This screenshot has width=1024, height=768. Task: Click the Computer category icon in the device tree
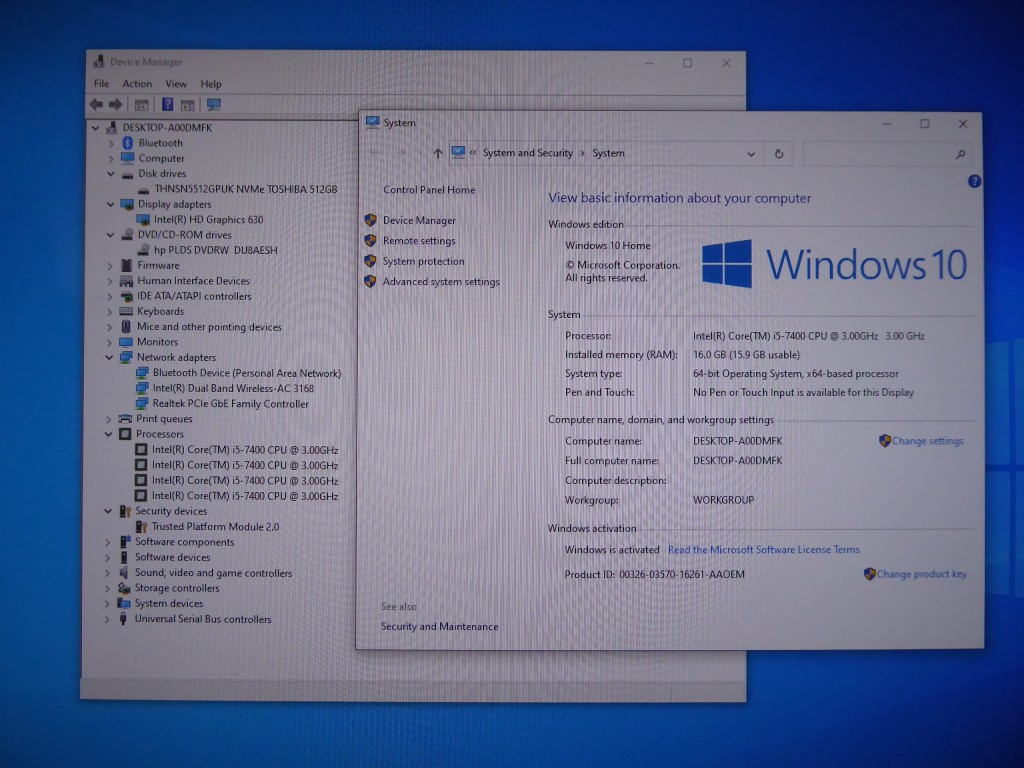(x=128, y=158)
